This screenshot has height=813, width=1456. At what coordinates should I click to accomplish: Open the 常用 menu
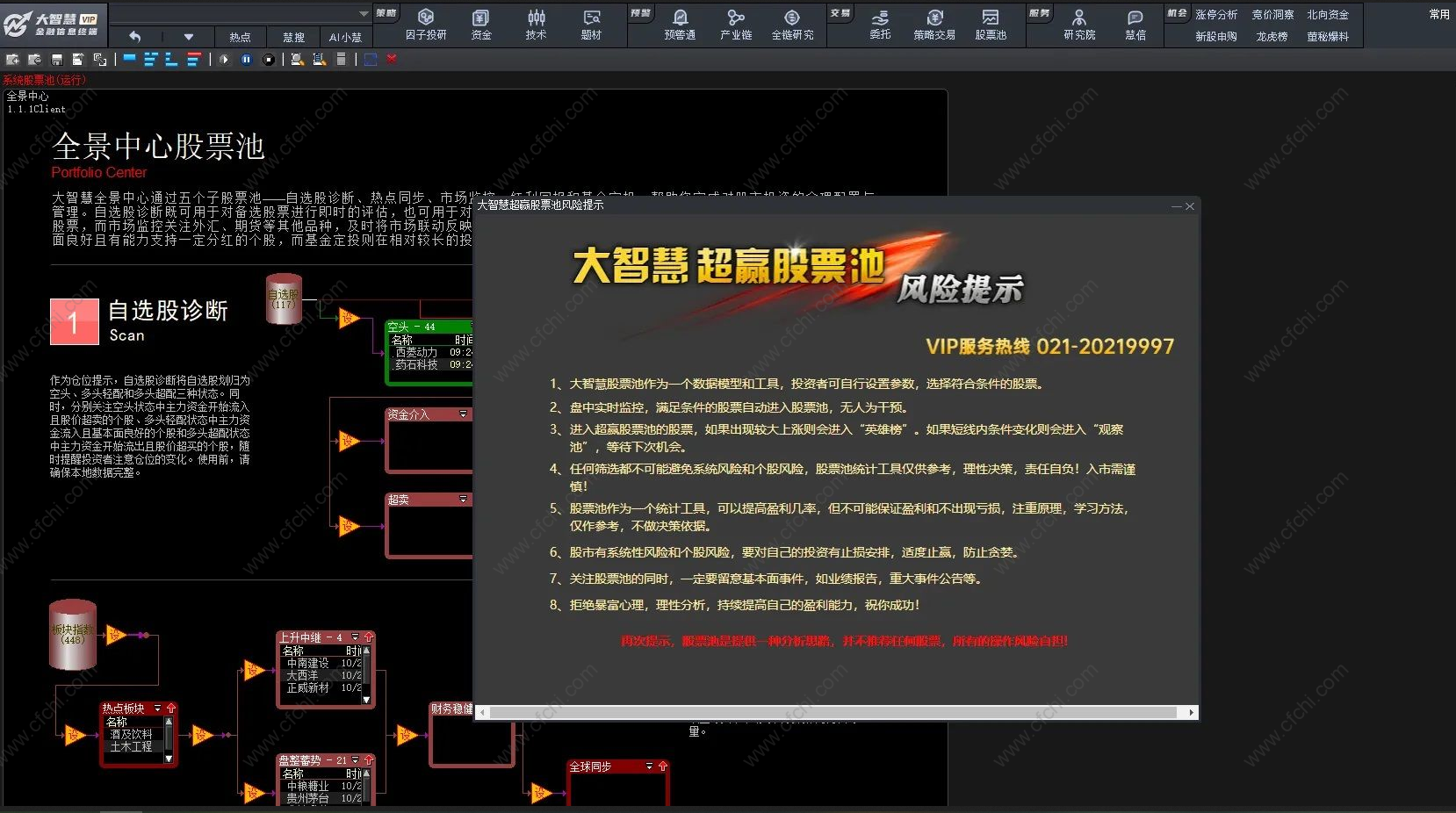point(1439,14)
